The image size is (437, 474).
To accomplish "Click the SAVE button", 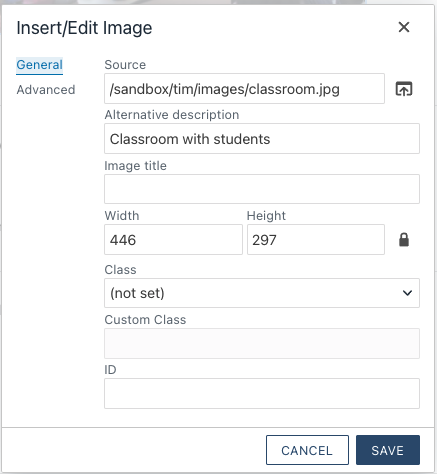I will pyautogui.click(x=388, y=450).
